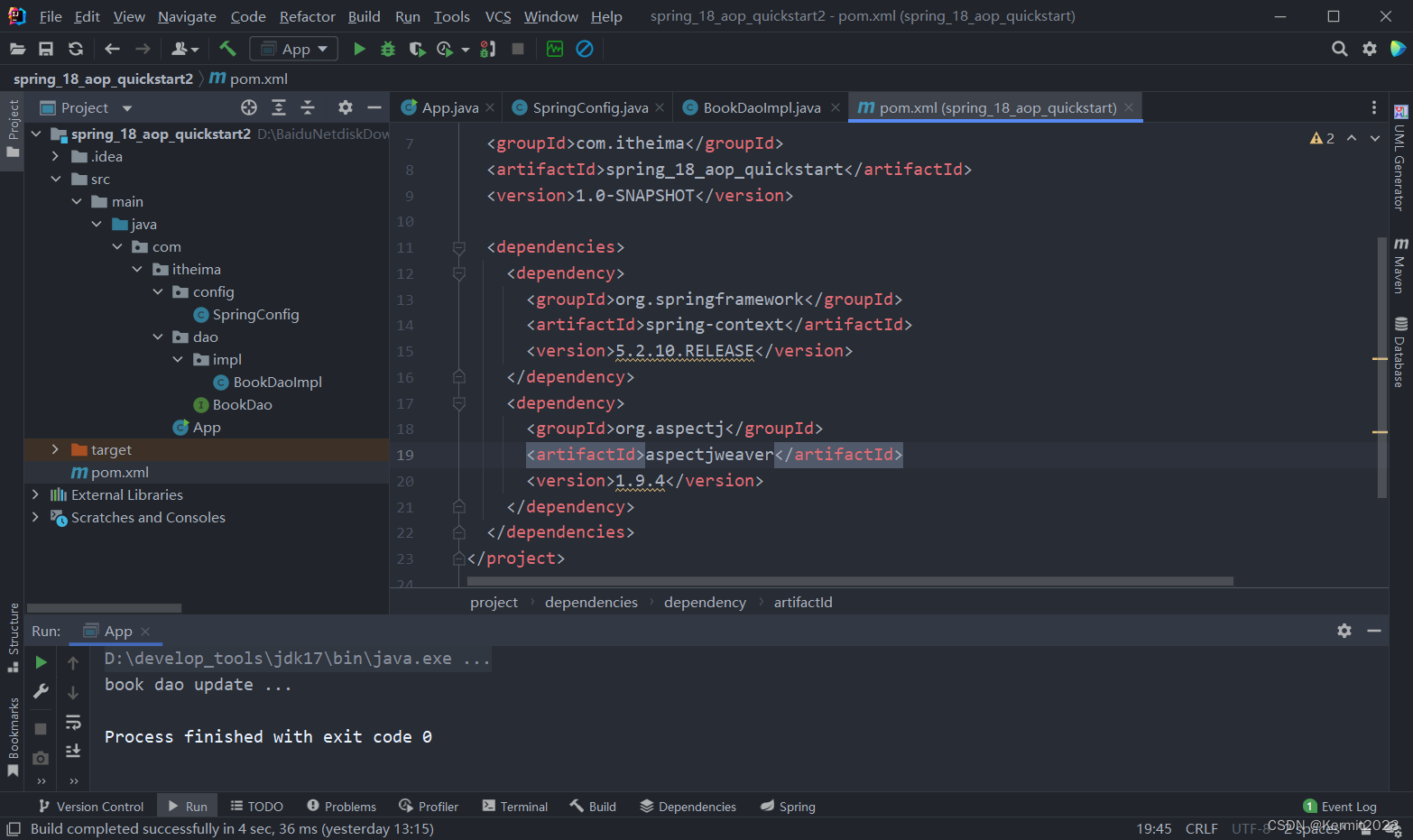The image size is (1413, 840).
Task: Collapse the dao package
Action: [158, 337]
